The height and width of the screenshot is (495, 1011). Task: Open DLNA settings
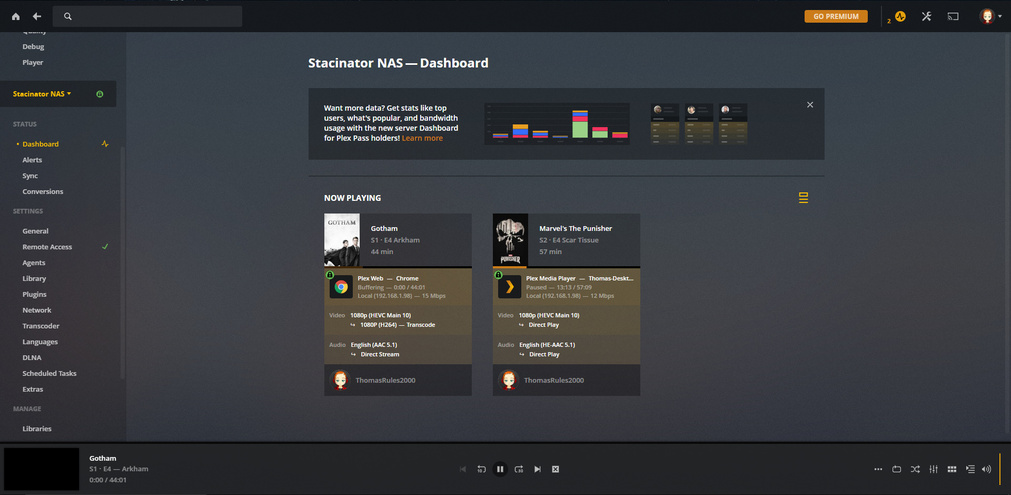32,358
